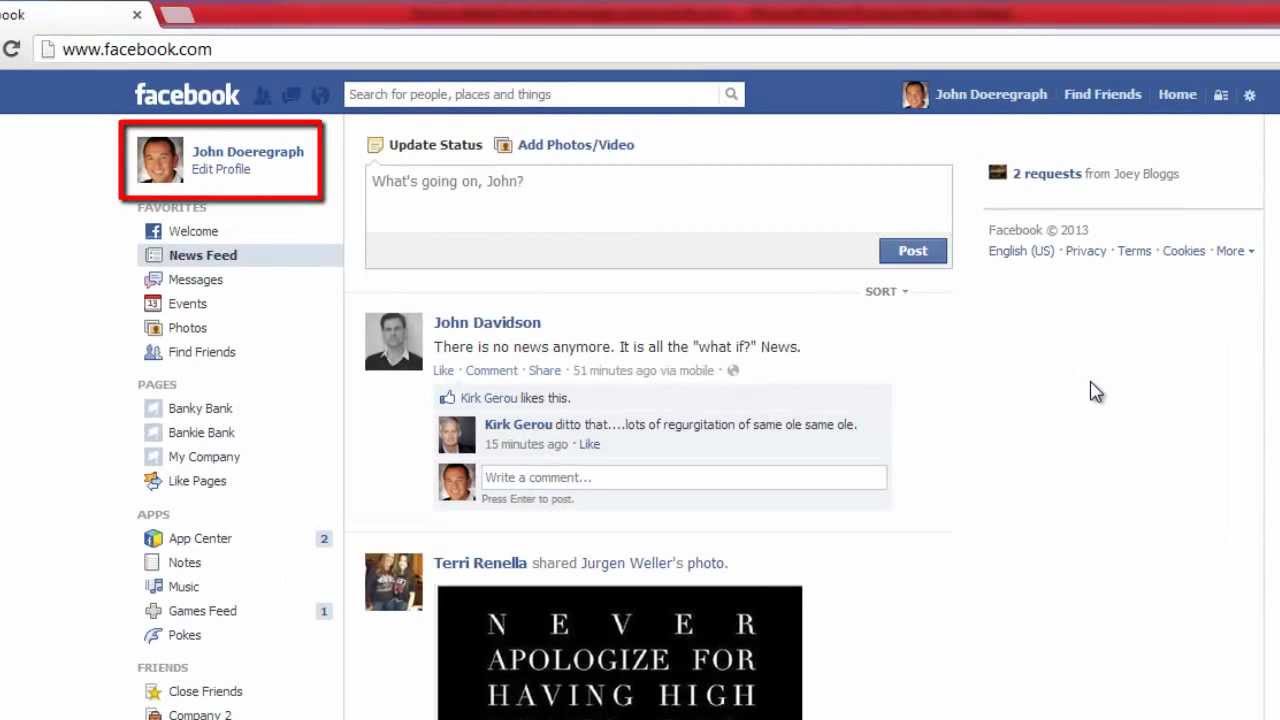Click Comment on John Davidson's post
This screenshot has width=1280, height=720.
pos(491,371)
